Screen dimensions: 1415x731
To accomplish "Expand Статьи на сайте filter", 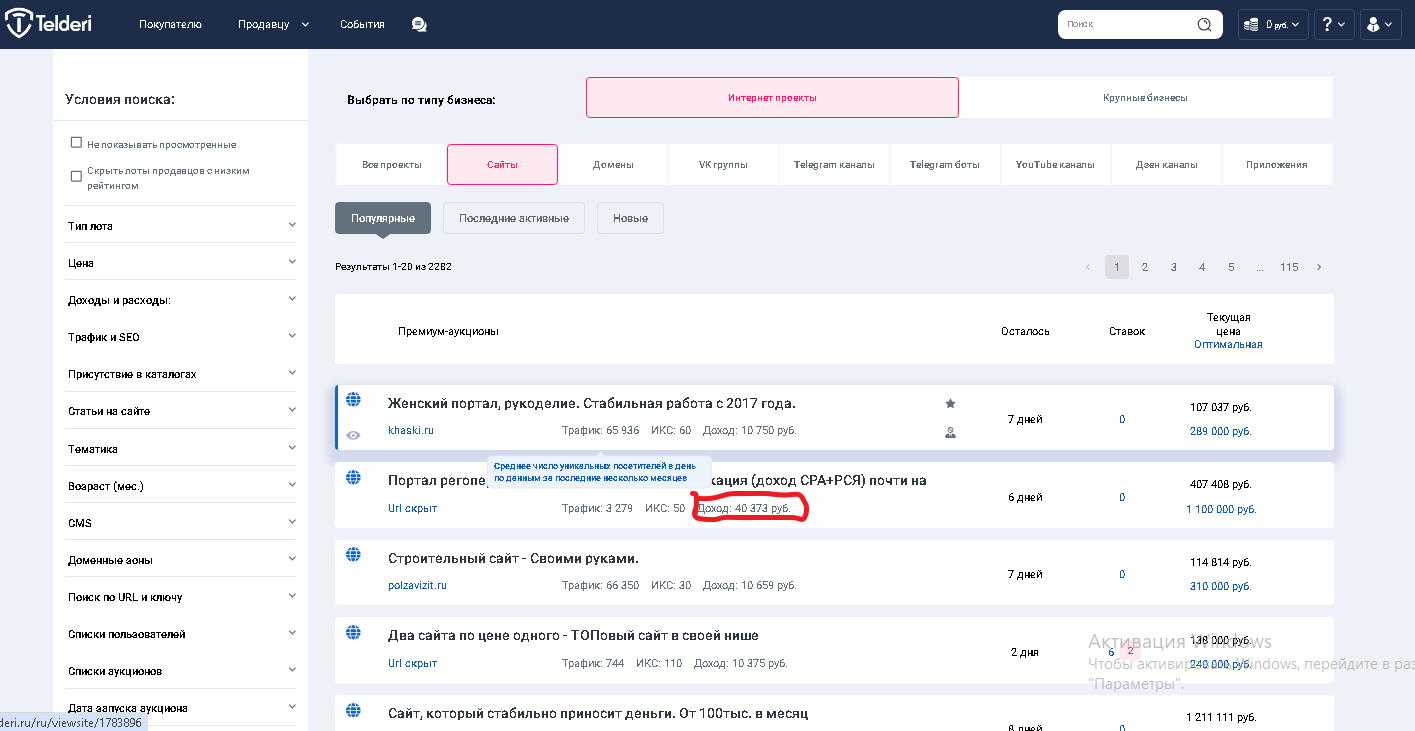I will coord(181,411).
